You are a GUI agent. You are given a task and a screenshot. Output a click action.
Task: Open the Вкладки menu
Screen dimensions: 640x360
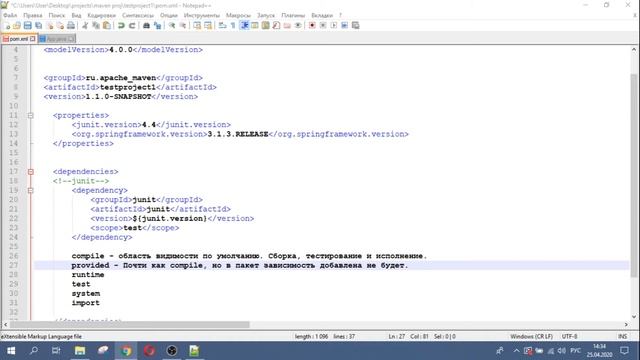click(322, 15)
